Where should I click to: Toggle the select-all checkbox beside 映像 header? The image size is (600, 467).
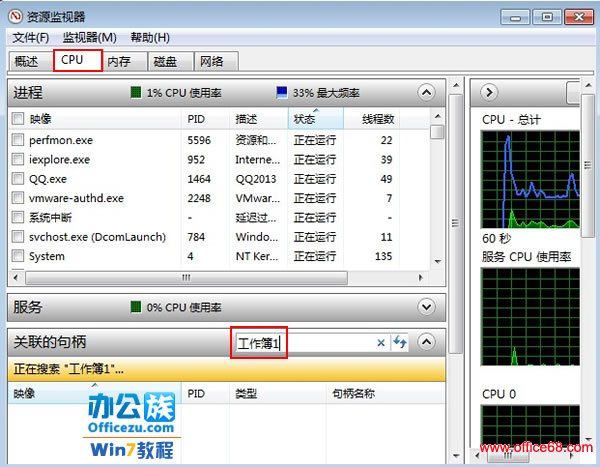[x=18, y=119]
